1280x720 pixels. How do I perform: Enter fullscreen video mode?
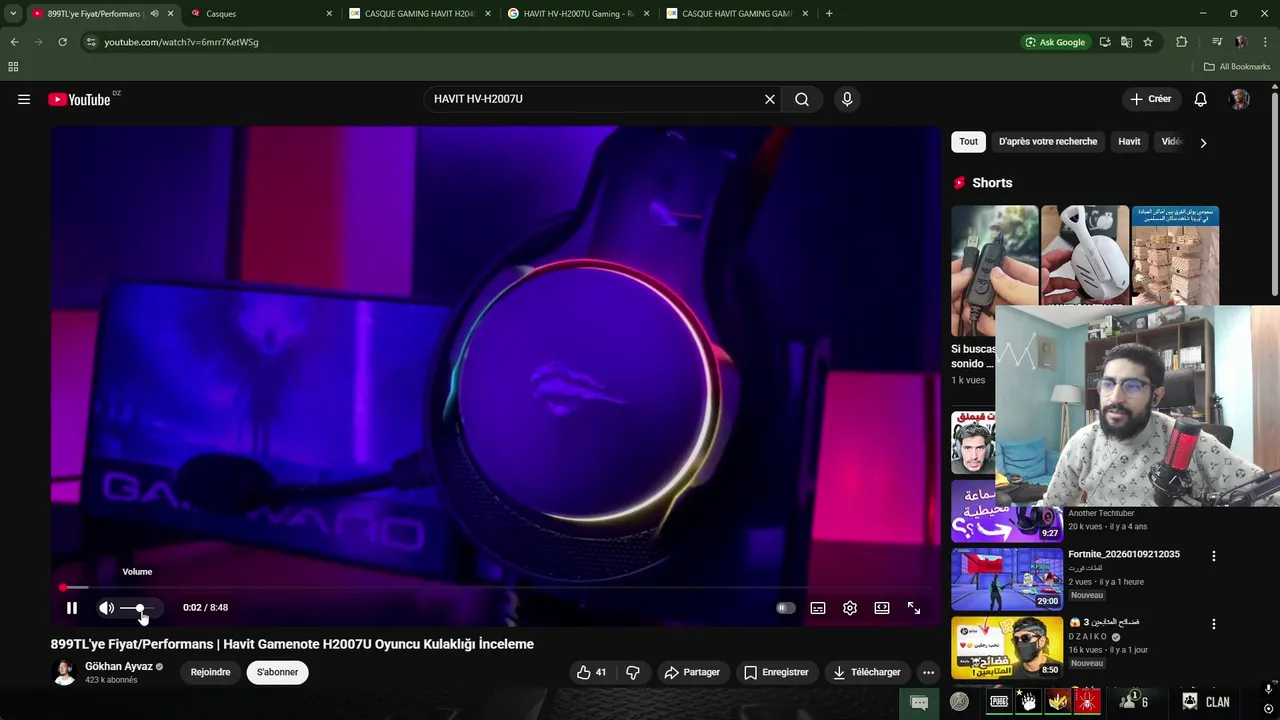point(914,608)
